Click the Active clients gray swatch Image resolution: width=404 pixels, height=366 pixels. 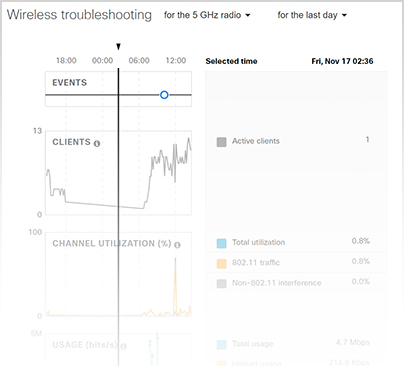pos(221,142)
